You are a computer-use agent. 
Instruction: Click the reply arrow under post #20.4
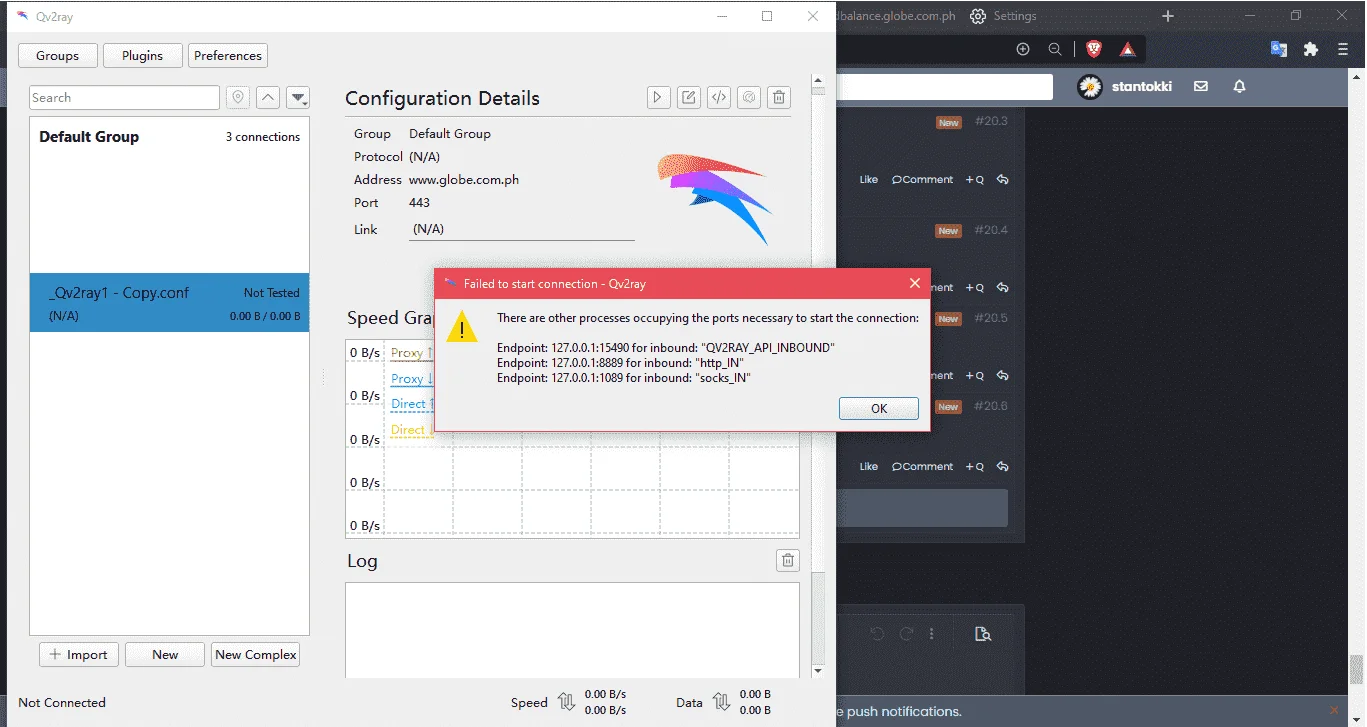(x=1002, y=288)
